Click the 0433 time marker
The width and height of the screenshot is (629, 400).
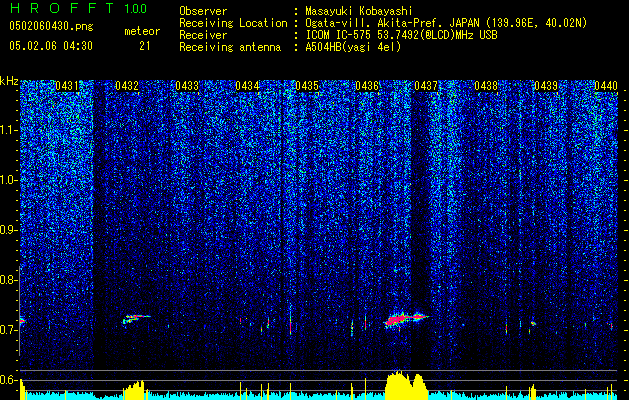187,85
